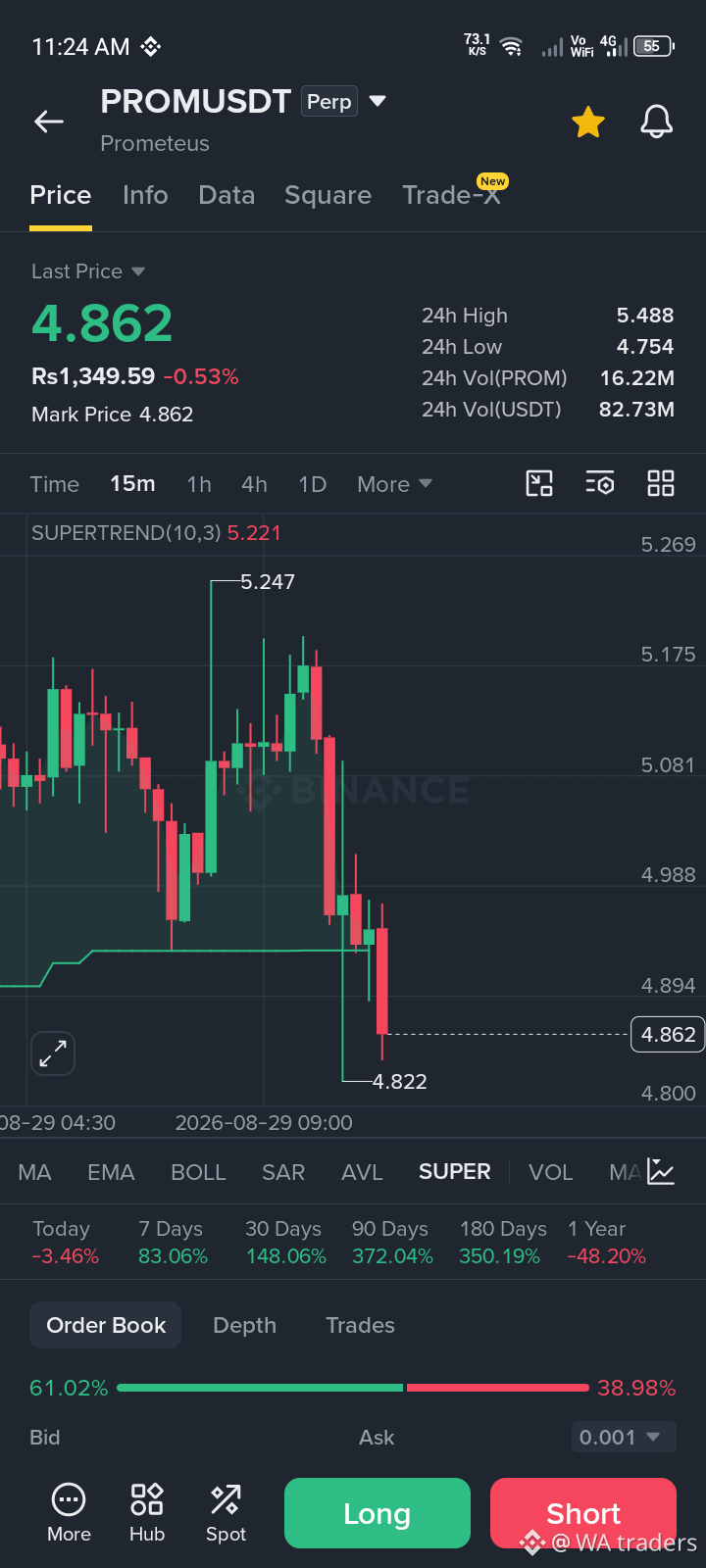Tap the 24h Low value 4.754
Viewport: 706px width, 1568px height.
coord(644,347)
